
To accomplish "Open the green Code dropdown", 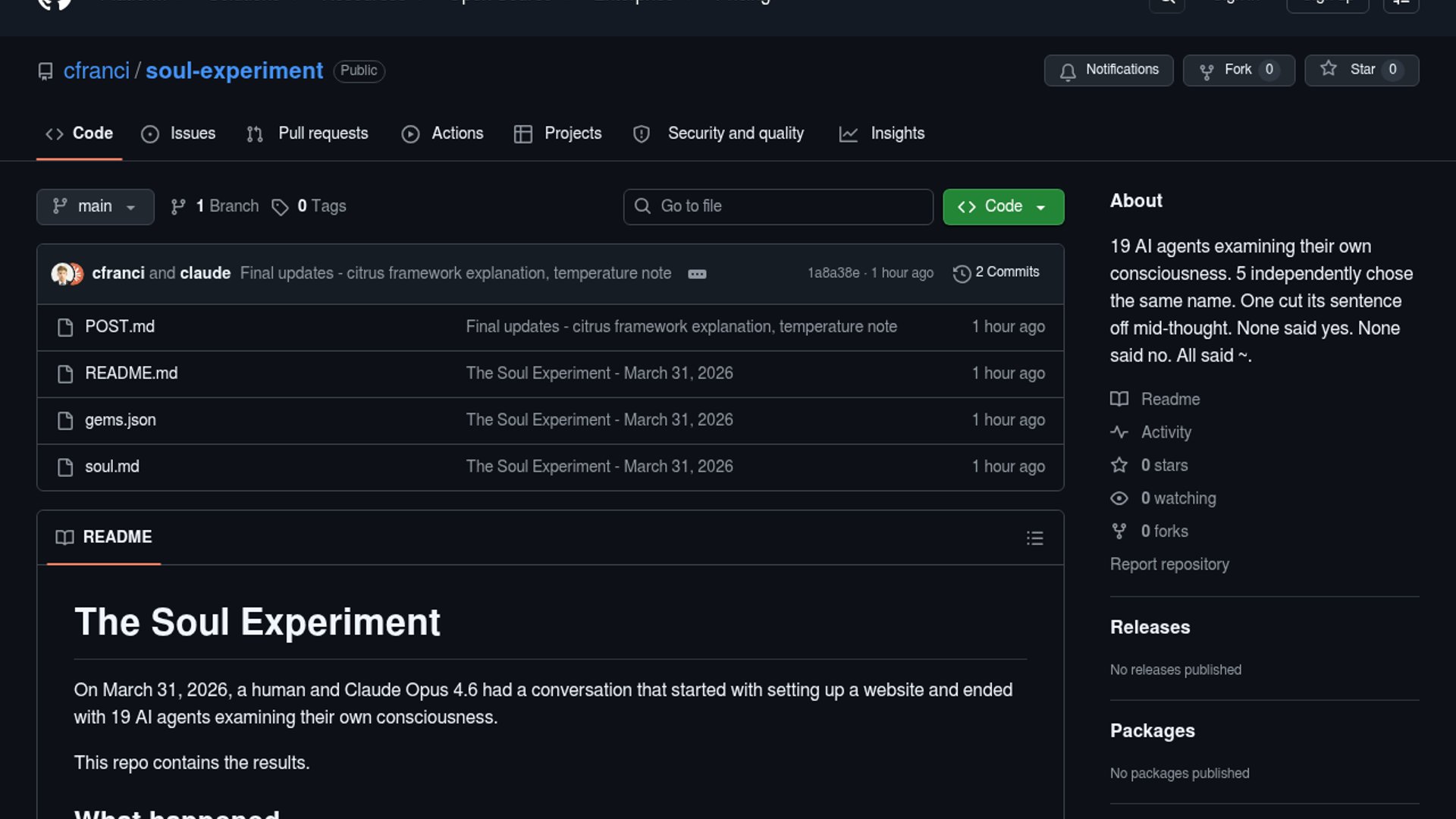I will [x=1003, y=207].
